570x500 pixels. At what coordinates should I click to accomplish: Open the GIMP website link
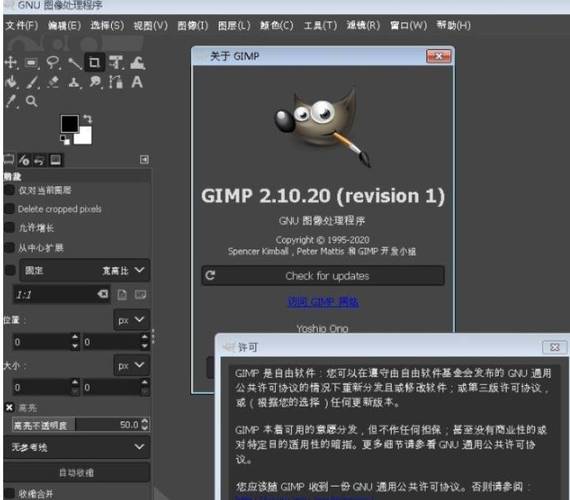click(x=323, y=301)
